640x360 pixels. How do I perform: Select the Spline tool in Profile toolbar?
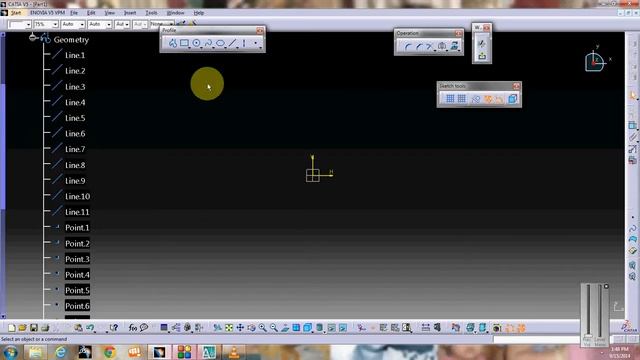pos(208,43)
